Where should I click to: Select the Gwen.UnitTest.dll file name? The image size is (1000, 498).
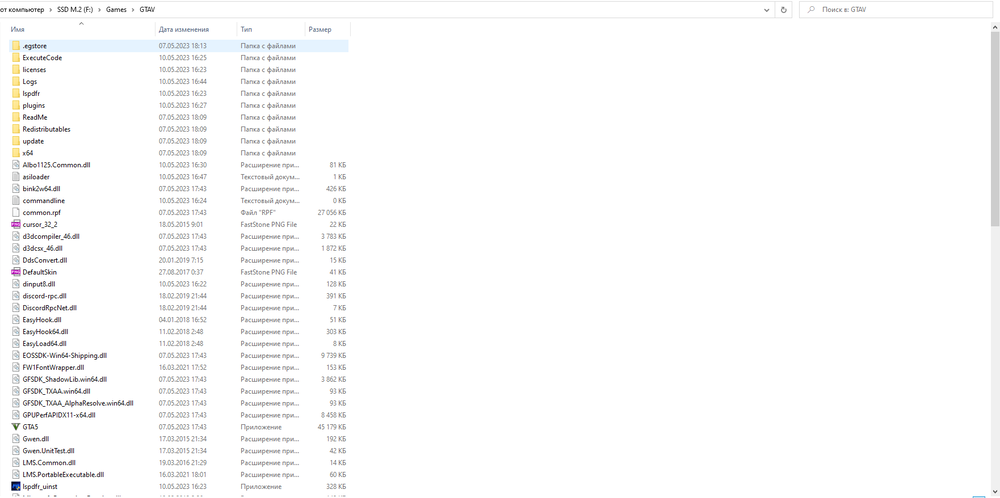coord(48,451)
